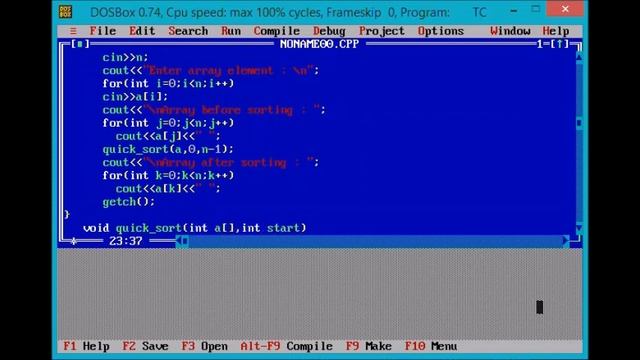
Task: Click the line 'cout<<a[j]<<" ";'
Action: [168, 136]
